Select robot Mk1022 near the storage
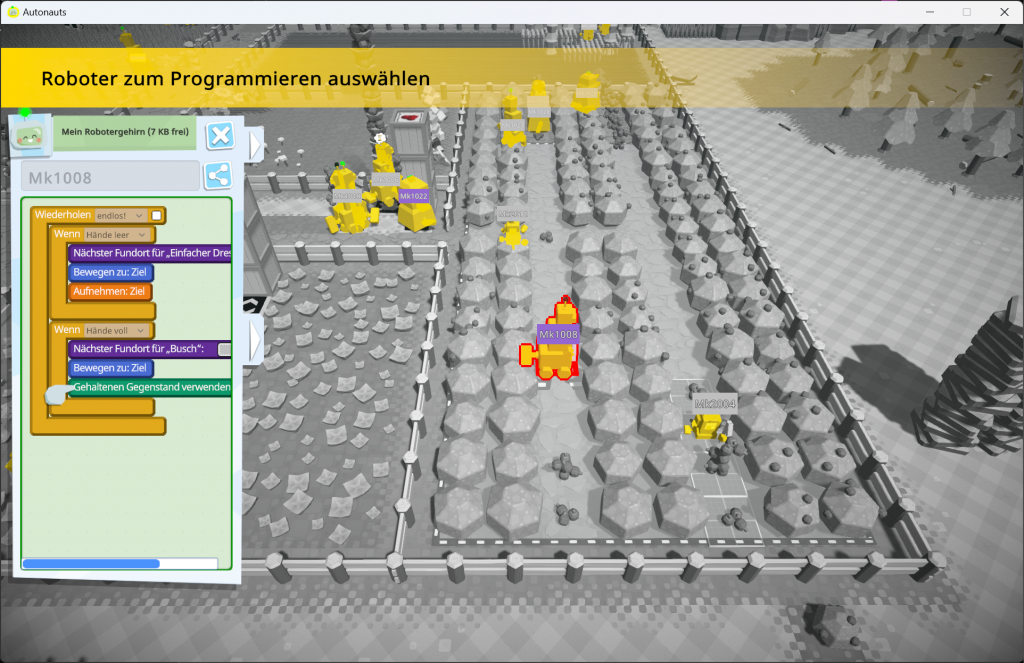Image resolution: width=1024 pixels, height=663 pixels. [413, 203]
